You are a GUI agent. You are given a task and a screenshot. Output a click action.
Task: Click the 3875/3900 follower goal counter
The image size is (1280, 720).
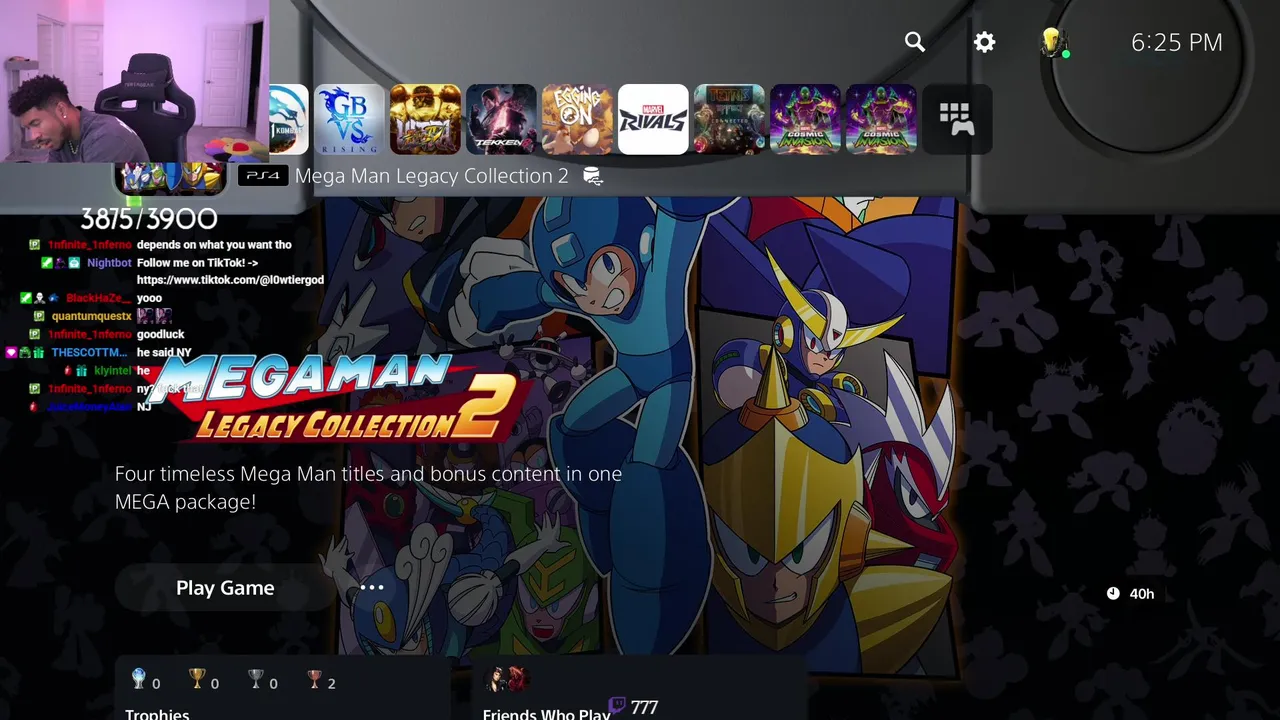148,219
